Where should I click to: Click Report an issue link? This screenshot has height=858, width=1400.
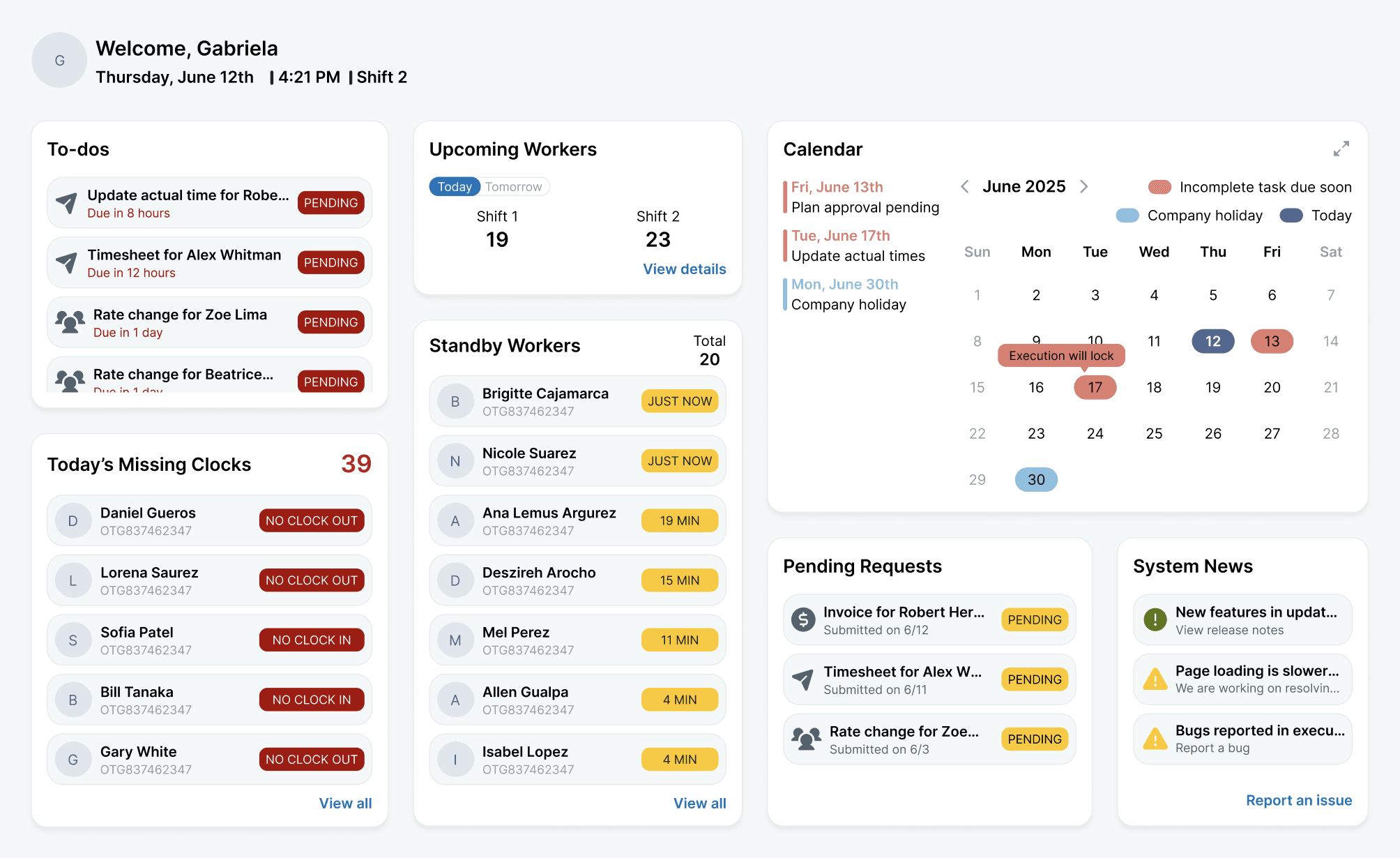point(1298,800)
